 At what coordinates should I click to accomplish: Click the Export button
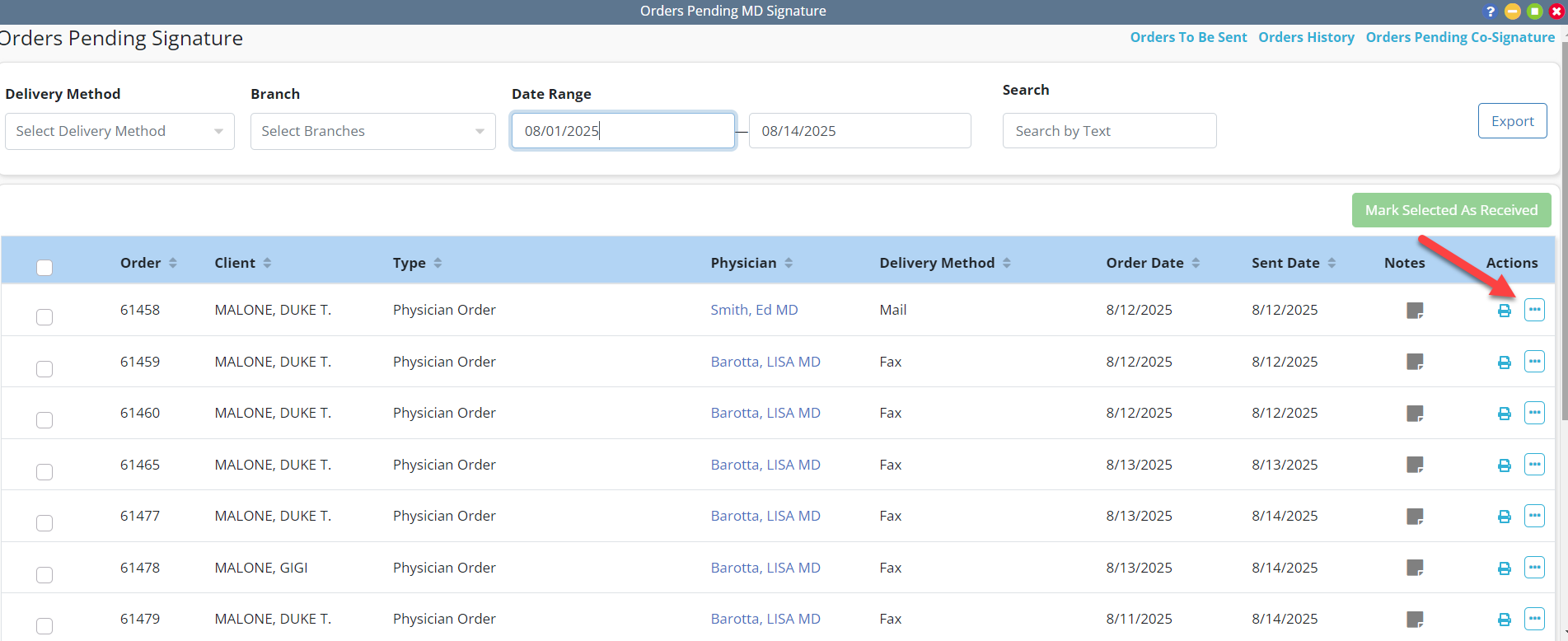tap(1512, 121)
